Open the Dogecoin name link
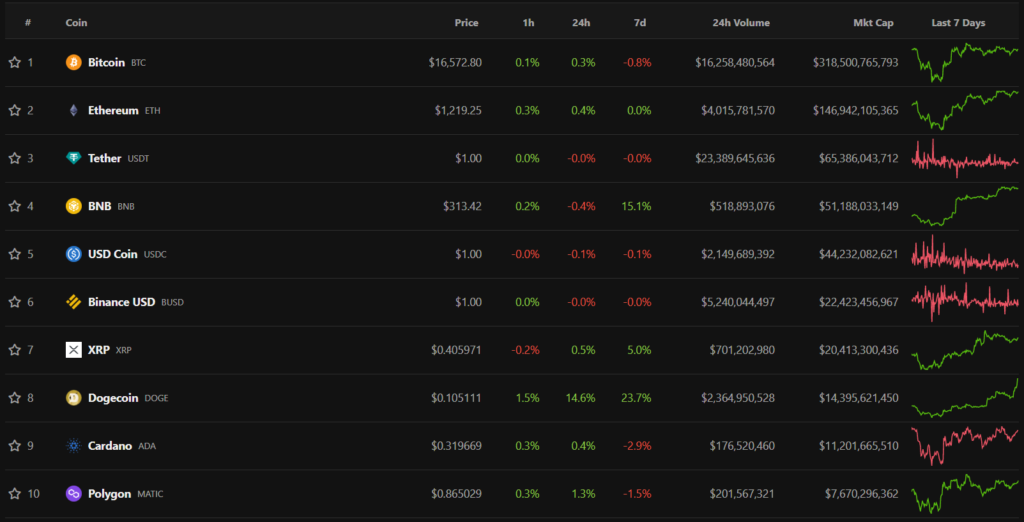1024x522 pixels. pos(113,398)
